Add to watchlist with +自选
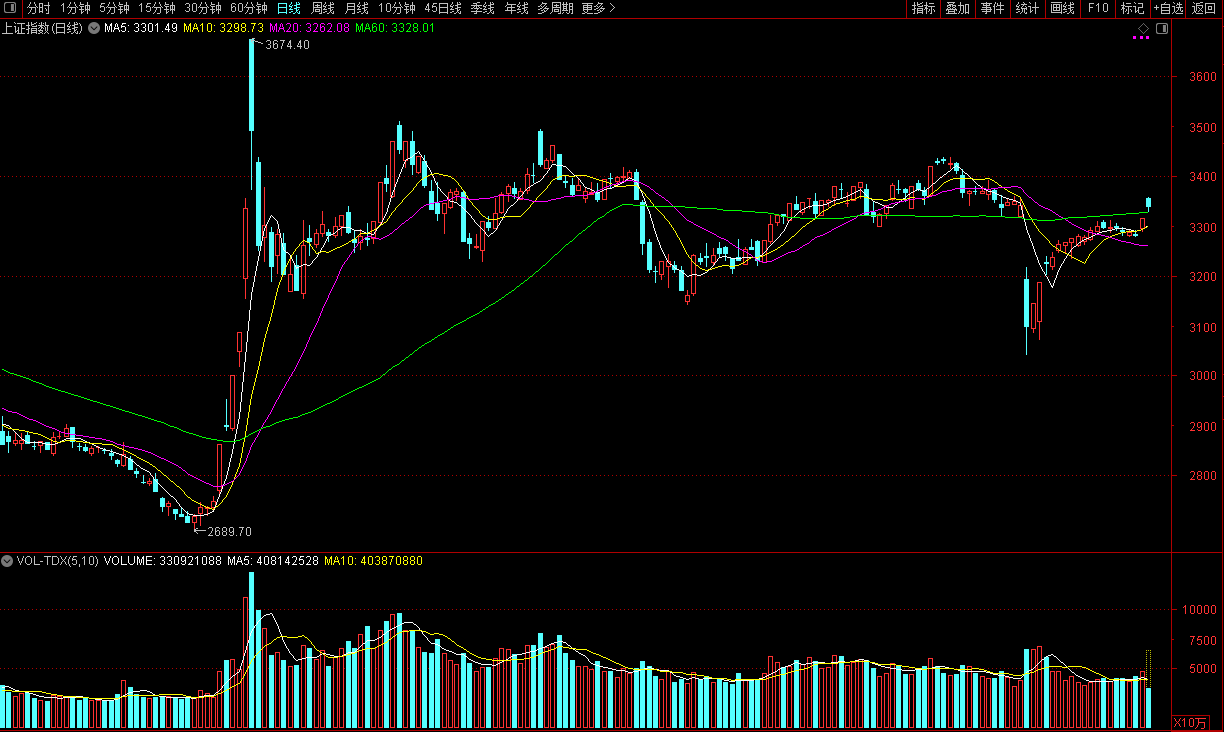The width and height of the screenshot is (1224, 732). point(1168,8)
